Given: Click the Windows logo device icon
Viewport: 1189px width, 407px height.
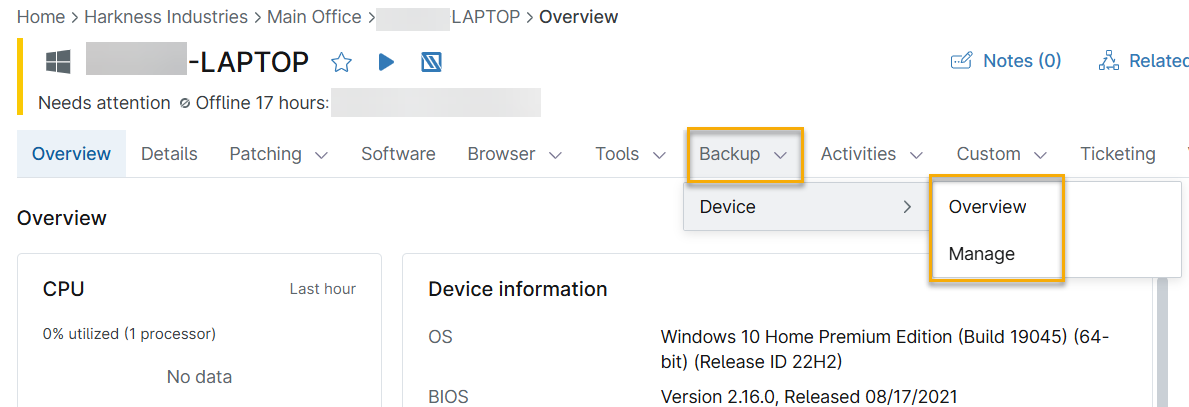Looking at the screenshot, I should 58,63.
